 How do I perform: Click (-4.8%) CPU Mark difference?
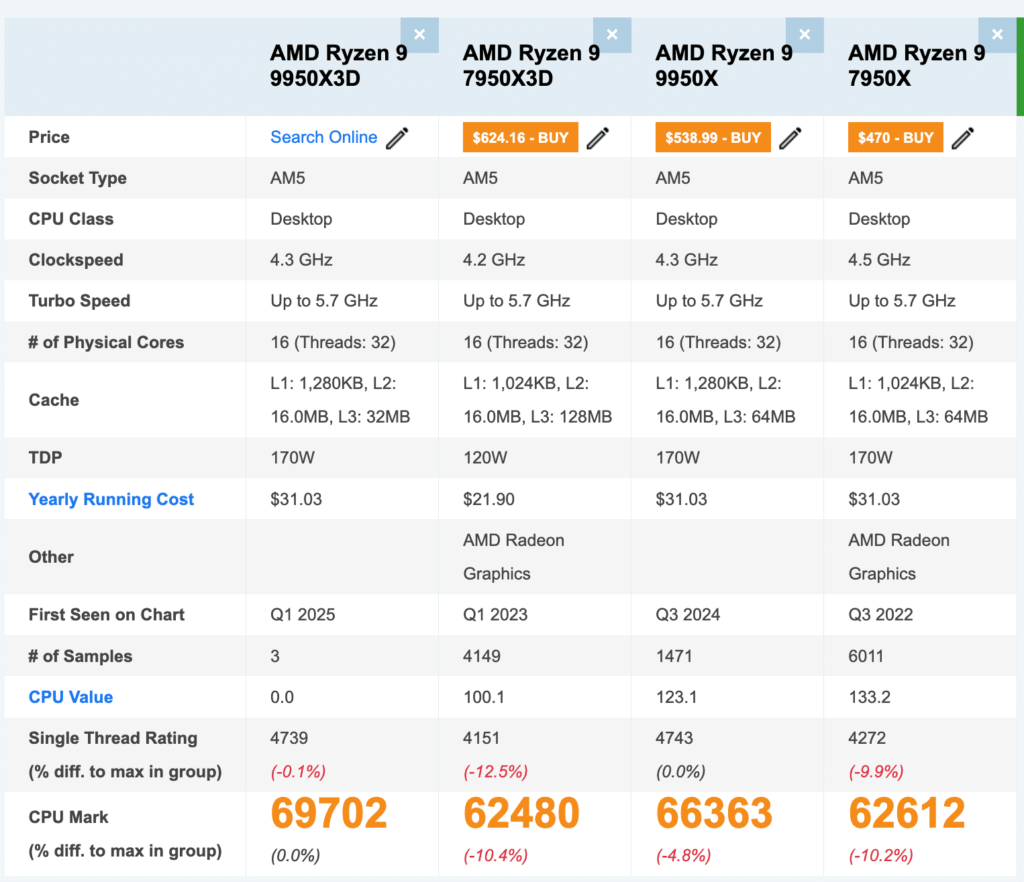(683, 855)
